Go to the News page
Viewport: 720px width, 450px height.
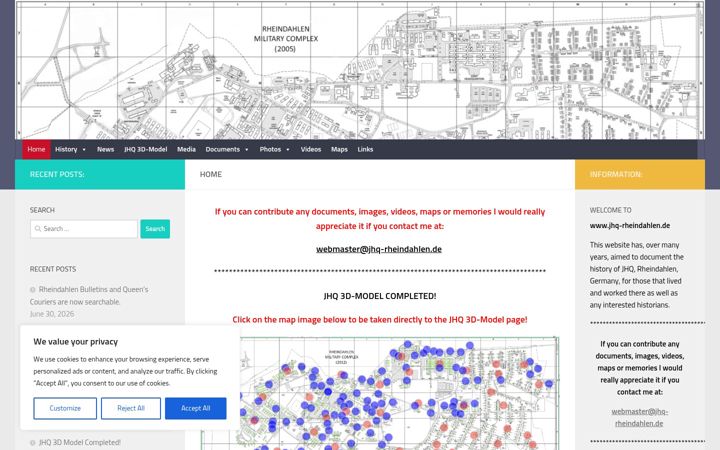tap(105, 149)
